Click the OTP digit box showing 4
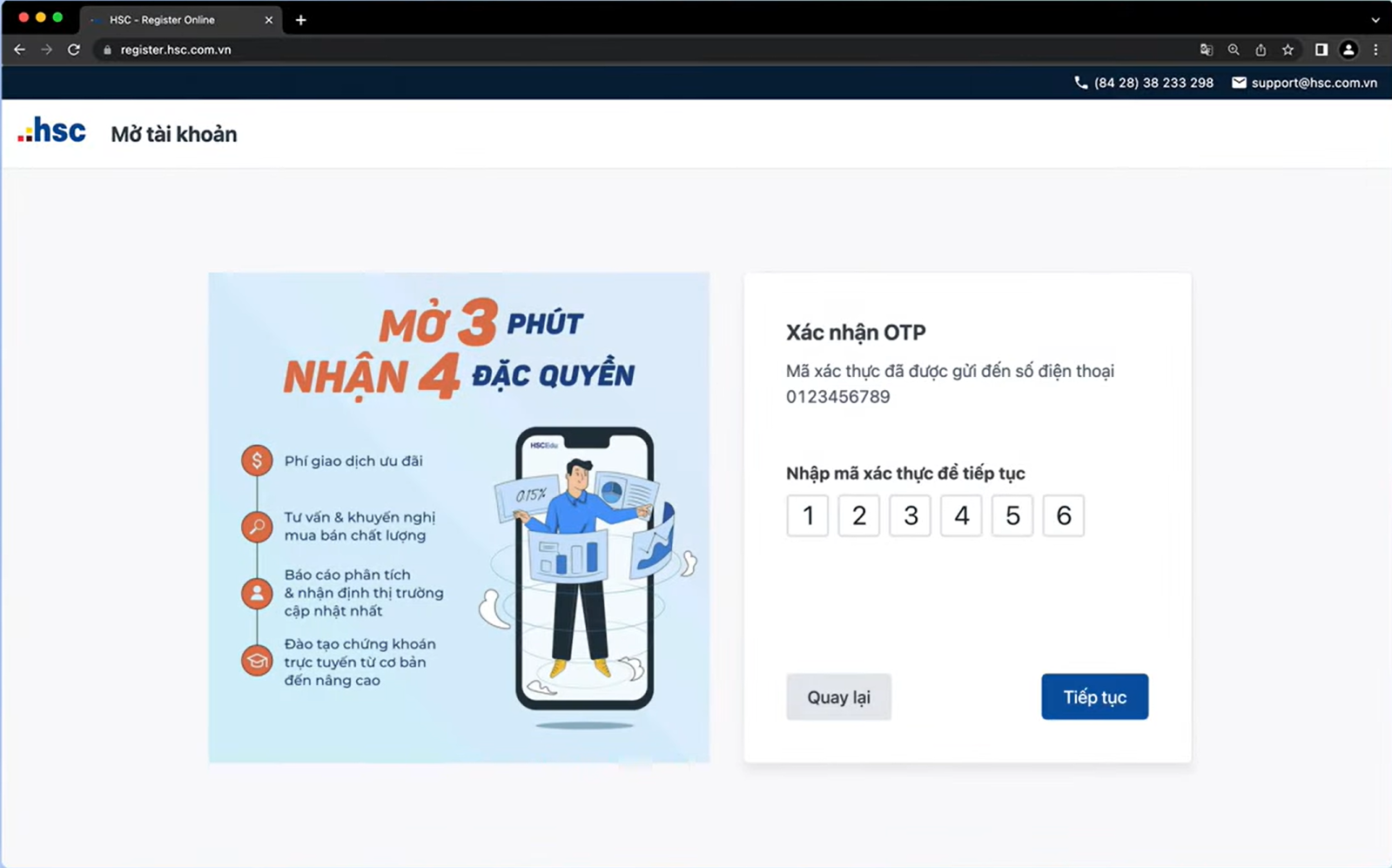Image resolution: width=1392 pixels, height=868 pixels. pyautogui.click(x=961, y=515)
